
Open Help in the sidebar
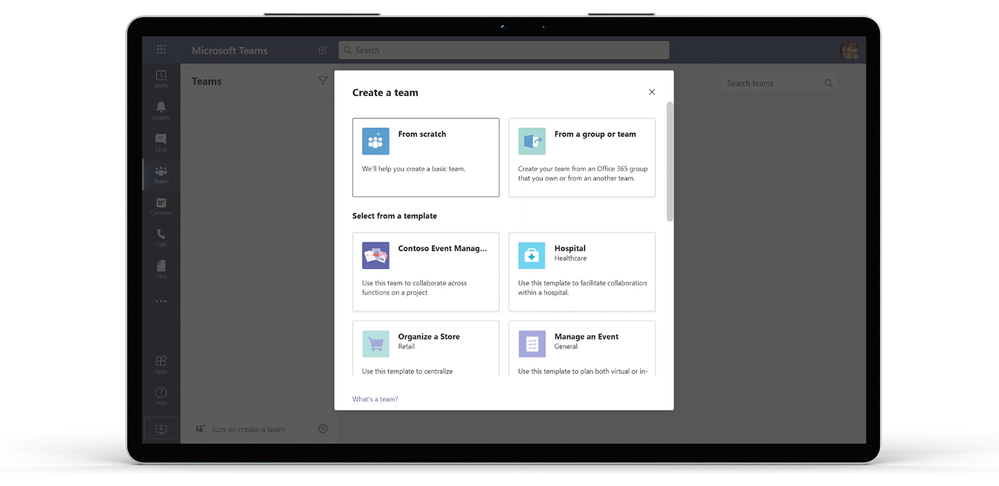click(161, 396)
